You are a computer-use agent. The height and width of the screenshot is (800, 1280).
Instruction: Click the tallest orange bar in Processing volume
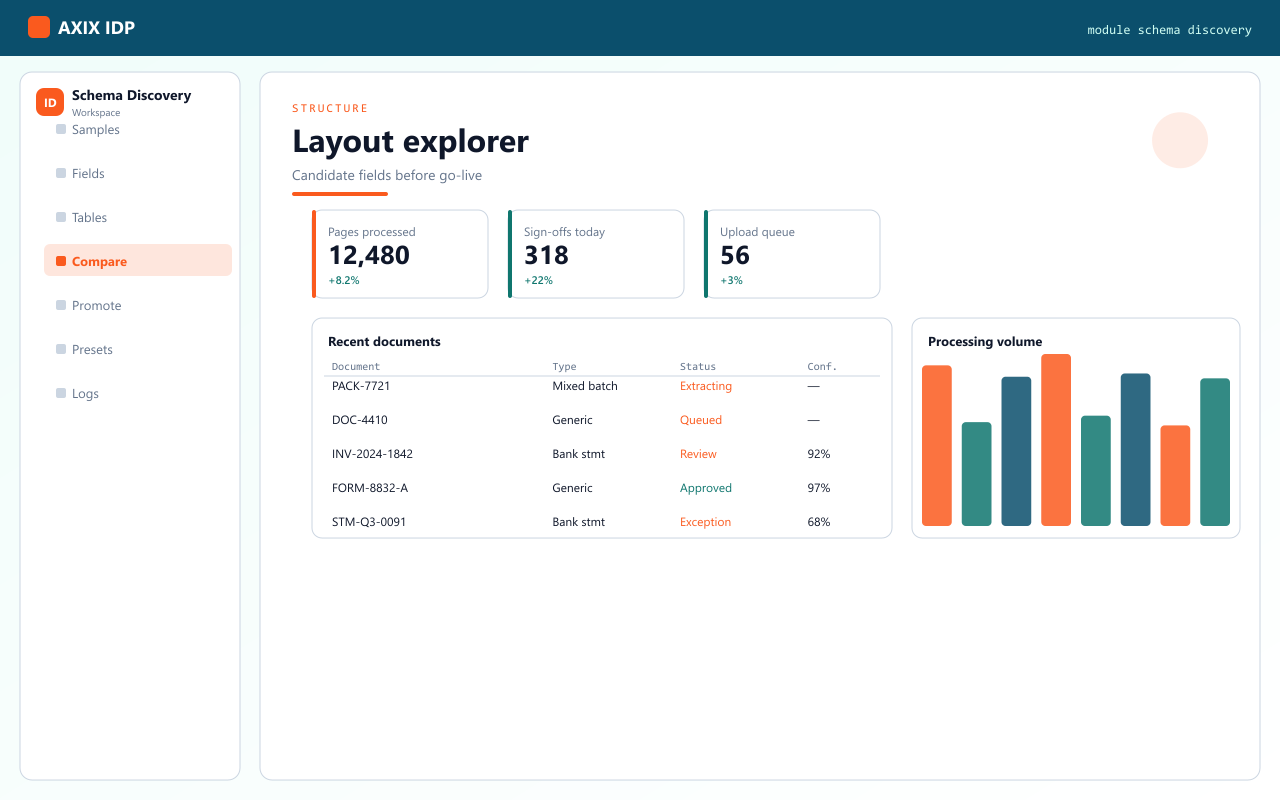[1056, 440]
